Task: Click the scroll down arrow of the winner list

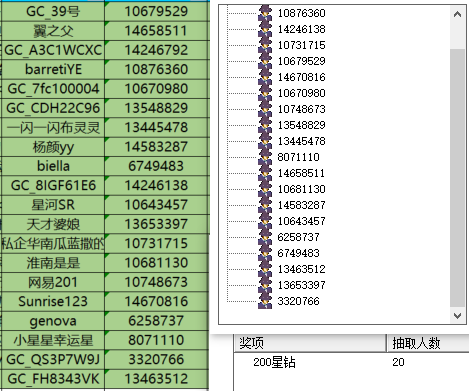Action: click(458, 315)
